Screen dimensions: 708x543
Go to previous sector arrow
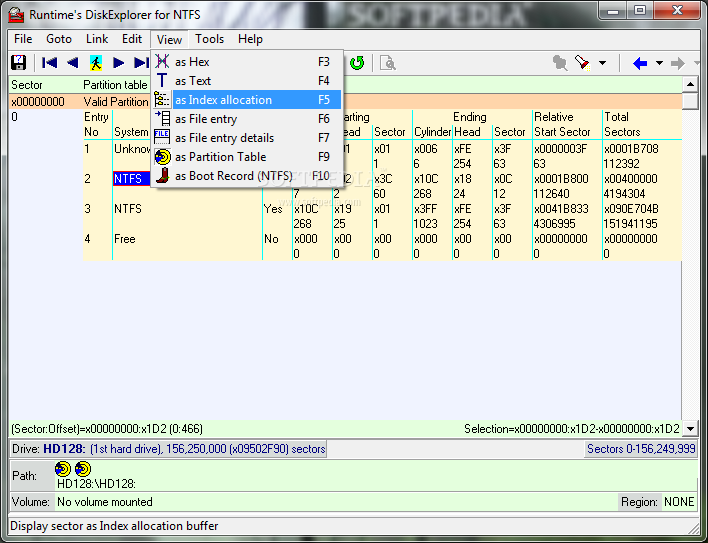72,63
